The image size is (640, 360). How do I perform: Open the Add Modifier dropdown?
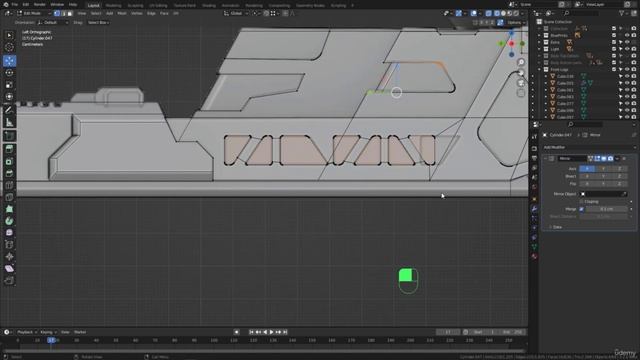(589, 147)
